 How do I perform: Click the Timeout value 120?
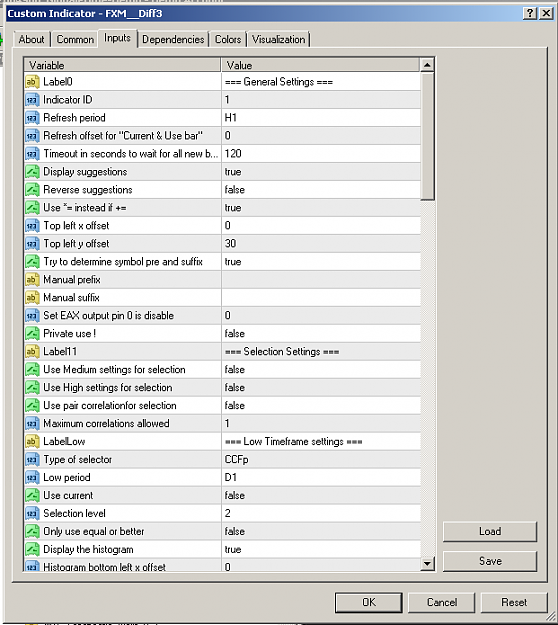coord(233,153)
